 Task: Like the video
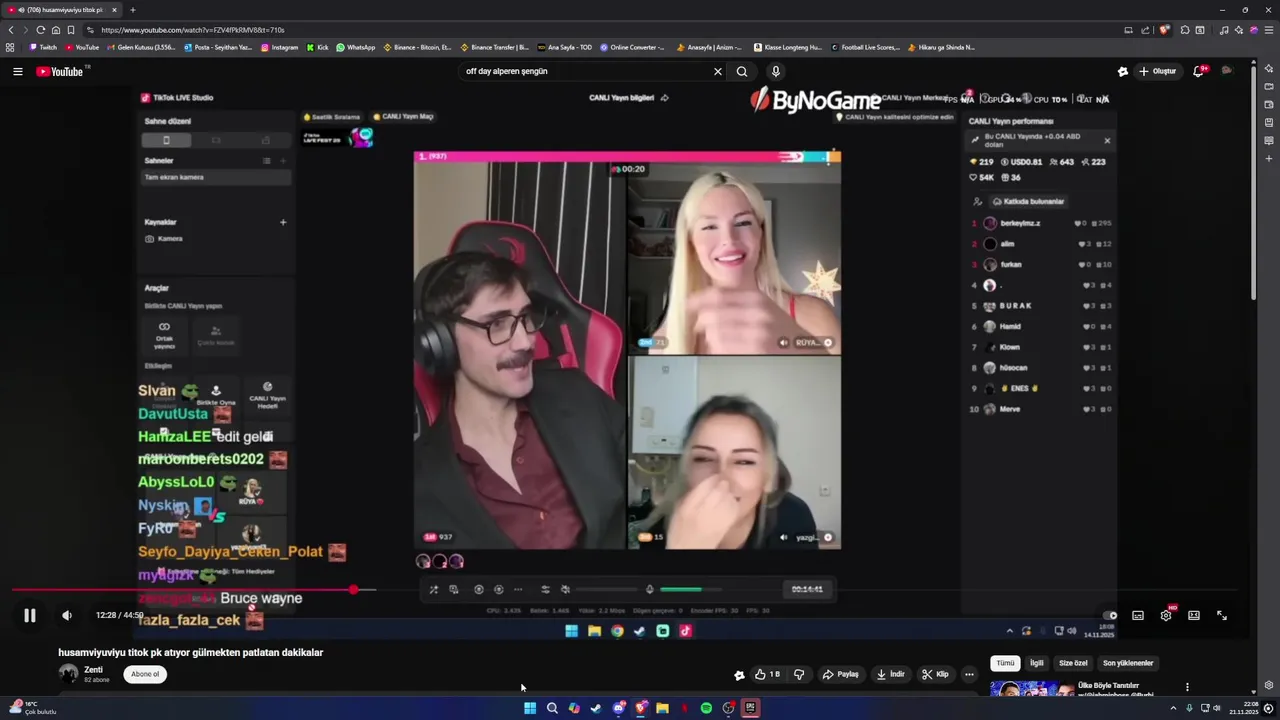point(768,675)
